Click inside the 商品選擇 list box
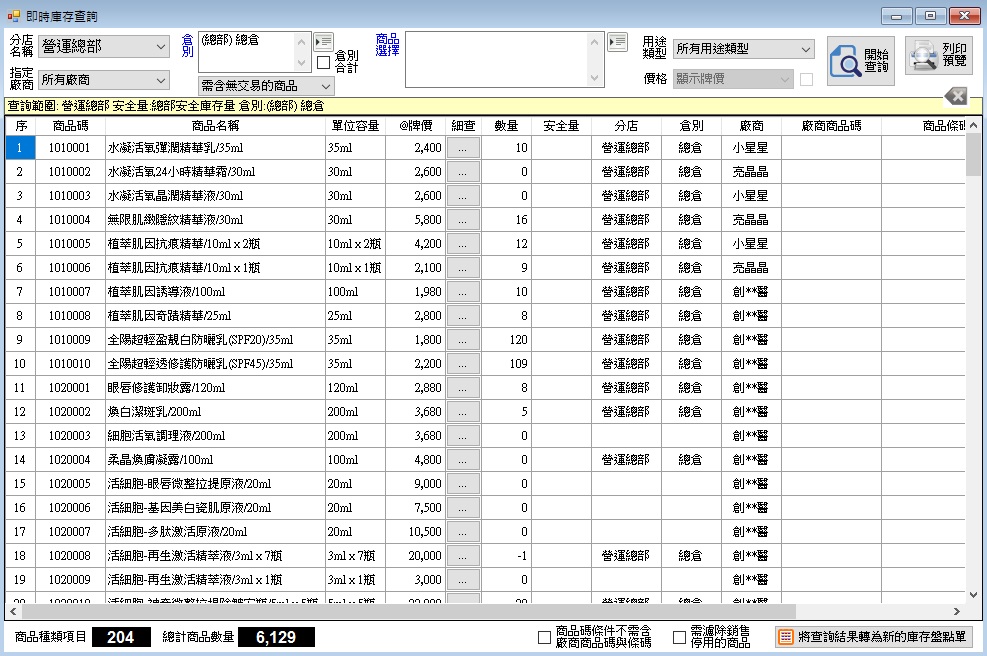This screenshot has width=987, height=656. pos(504,59)
